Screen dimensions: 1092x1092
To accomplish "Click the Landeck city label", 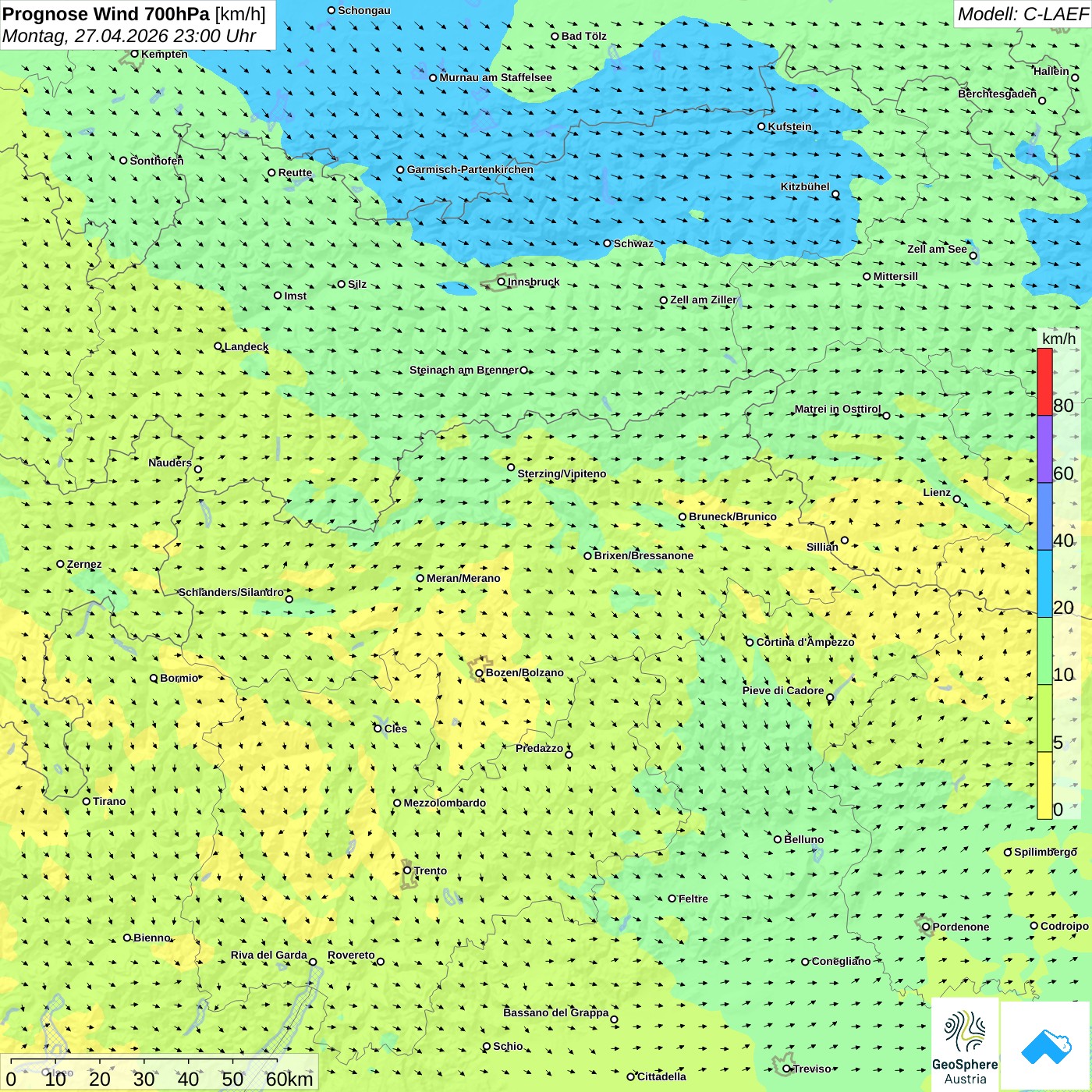I will [246, 346].
